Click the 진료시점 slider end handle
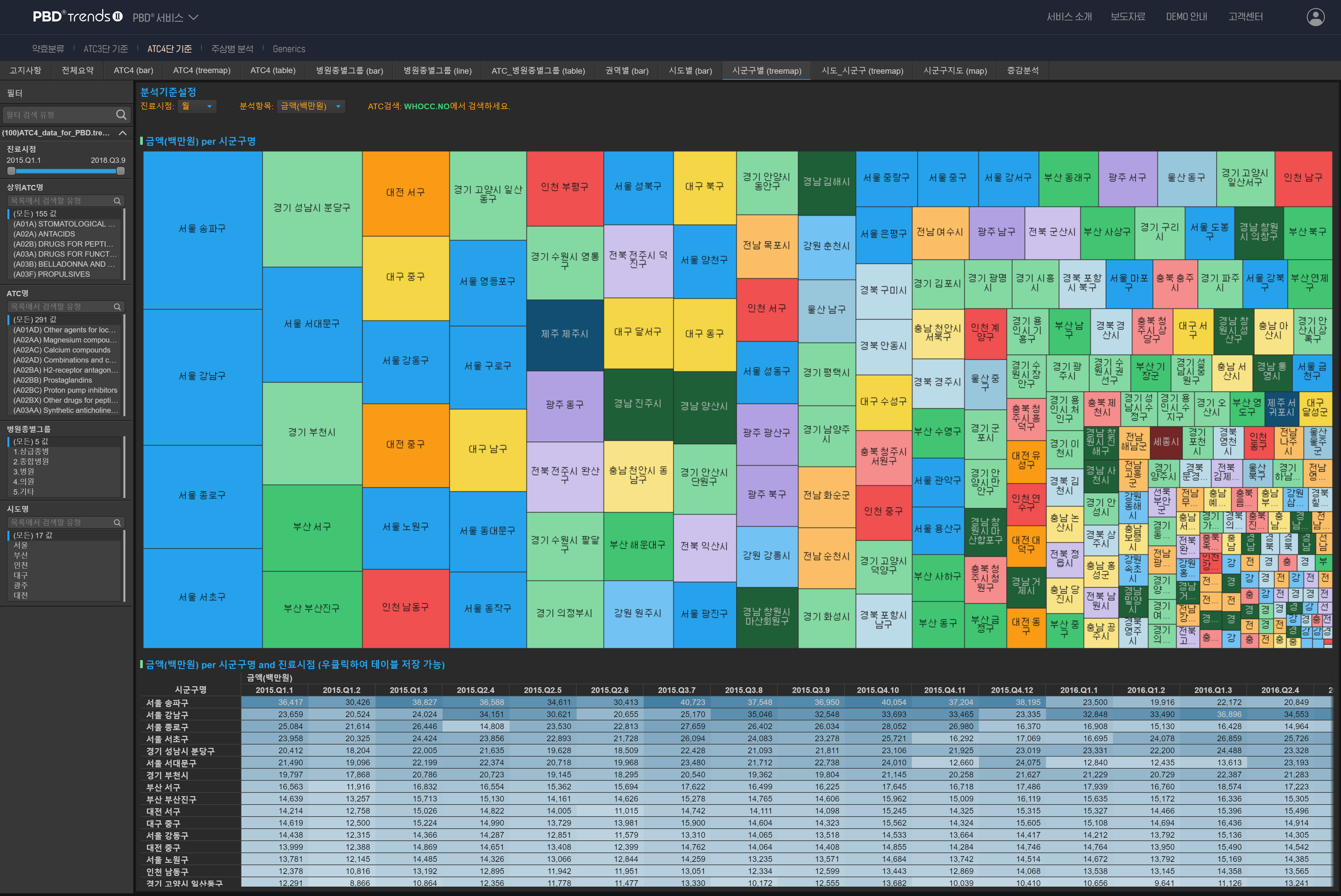The width and height of the screenshot is (1341, 896). click(x=121, y=171)
